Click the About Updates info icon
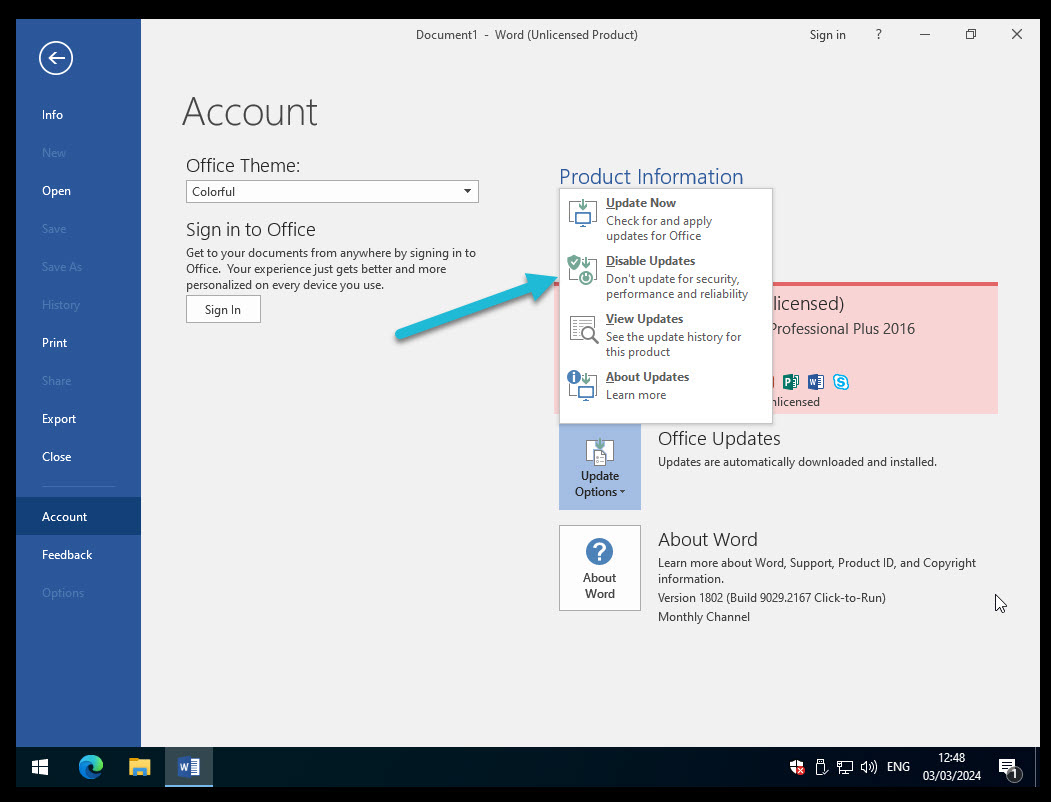Viewport: 1051px width, 802px height. pyautogui.click(x=582, y=385)
